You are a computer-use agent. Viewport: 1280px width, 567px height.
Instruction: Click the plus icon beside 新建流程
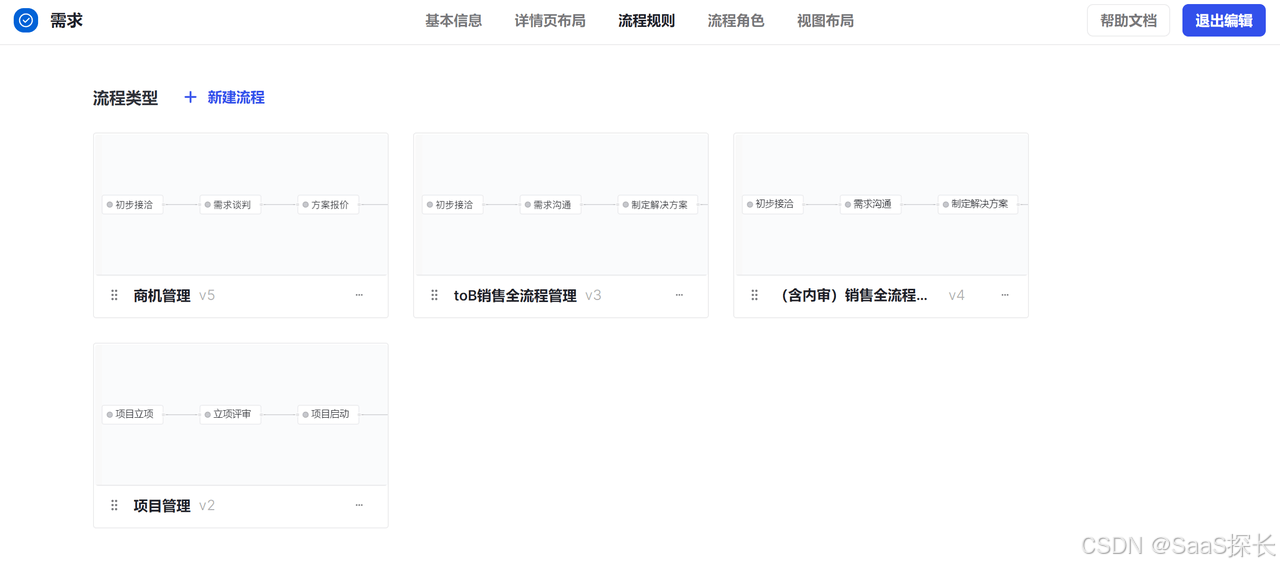tap(190, 97)
